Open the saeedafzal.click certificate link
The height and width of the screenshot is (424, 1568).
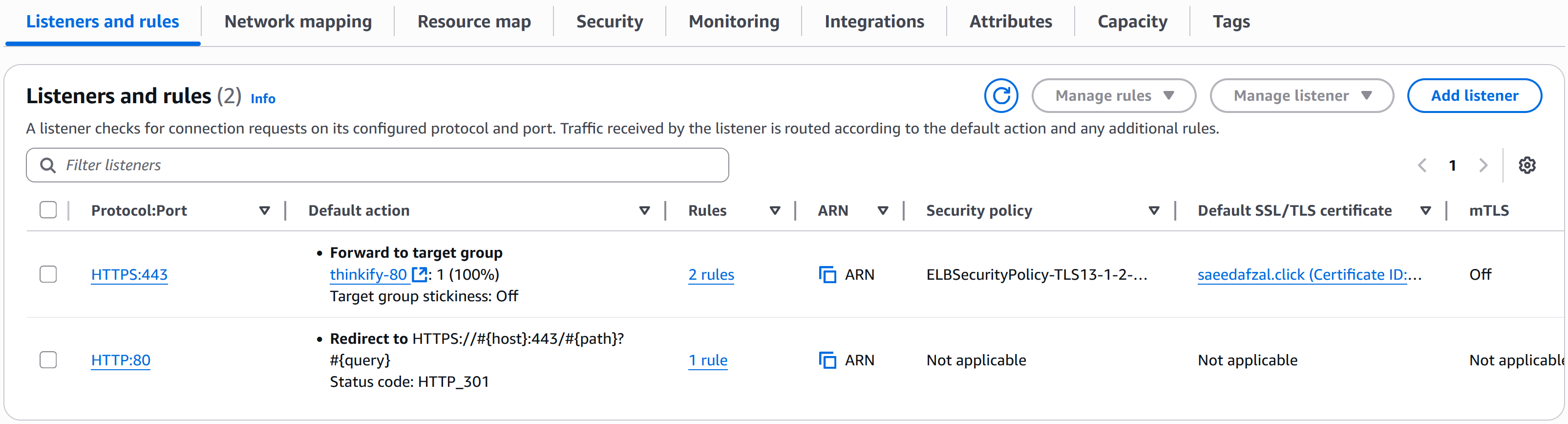click(x=1309, y=275)
